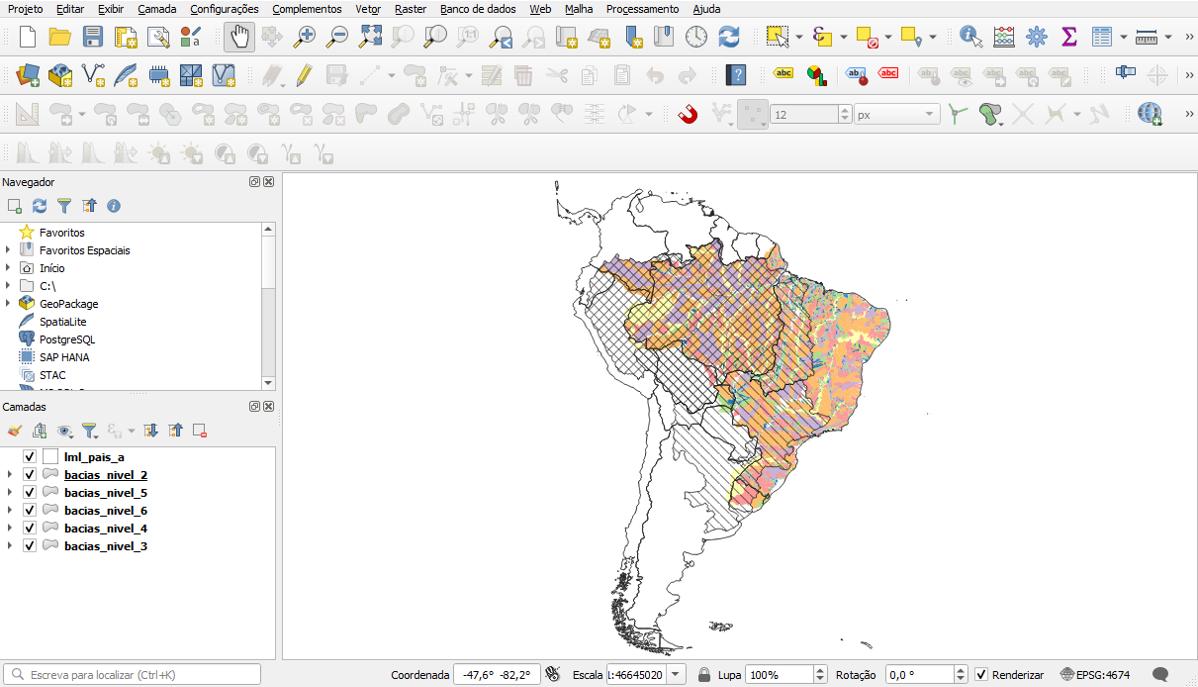1198x687 pixels.
Task: Open the Escala scale dropdown arrow
Action: tap(675, 675)
